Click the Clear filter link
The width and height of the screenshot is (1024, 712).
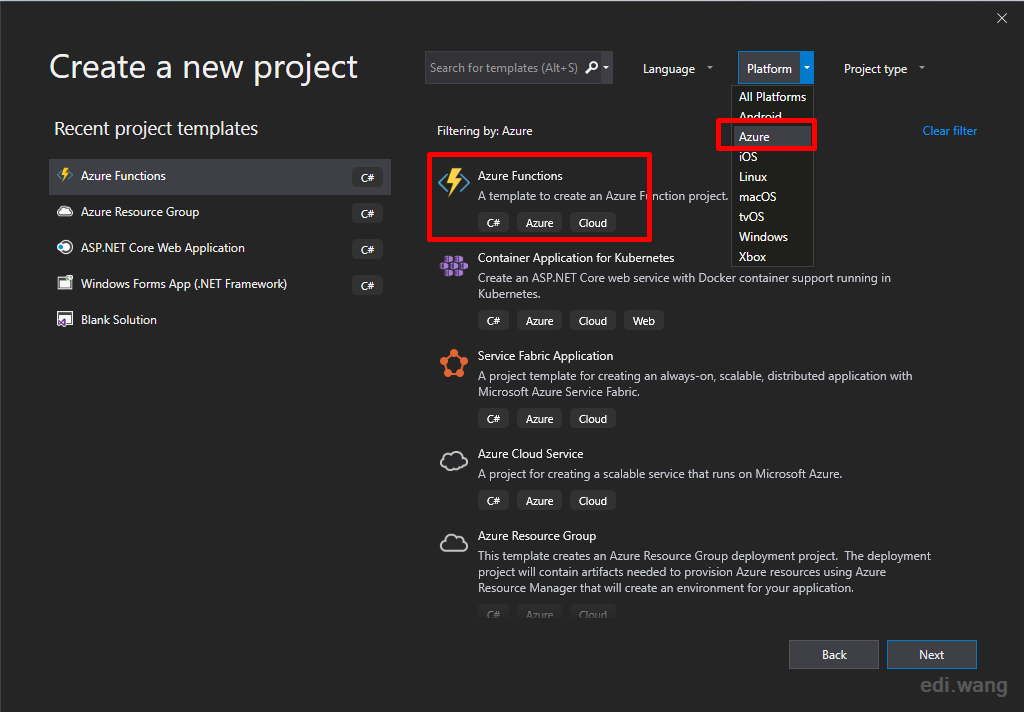tap(950, 131)
